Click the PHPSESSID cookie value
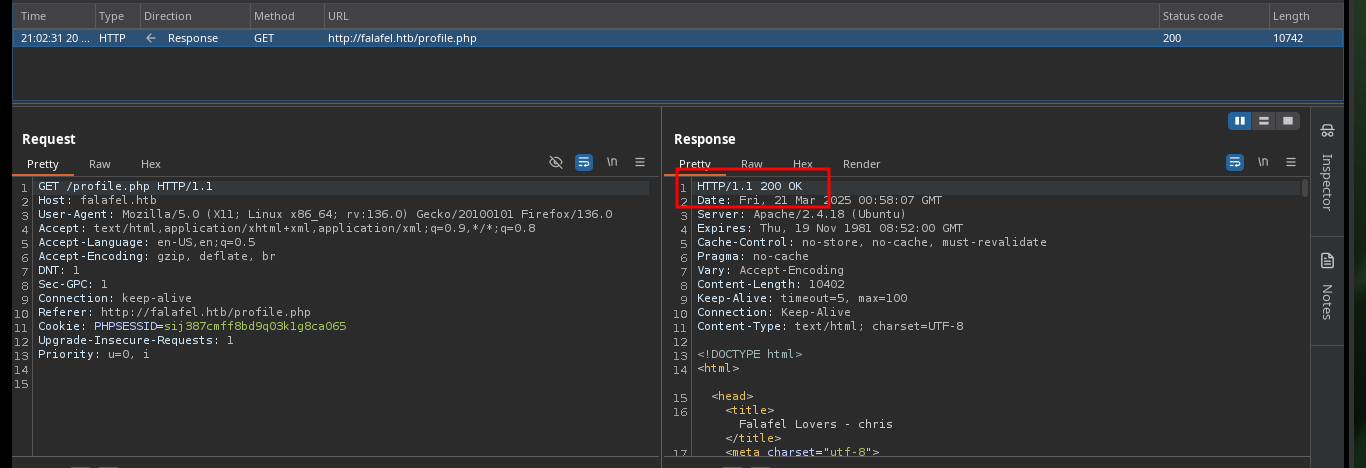The width and height of the screenshot is (1366, 468). click(255, 326)
